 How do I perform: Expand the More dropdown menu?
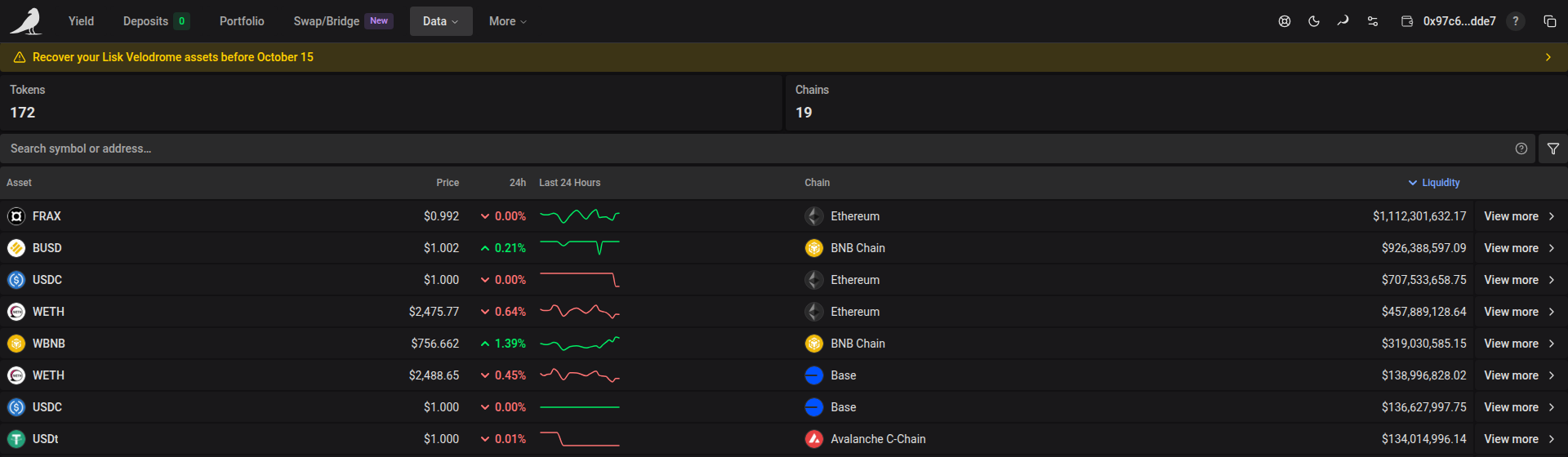(x=508, y=21)
